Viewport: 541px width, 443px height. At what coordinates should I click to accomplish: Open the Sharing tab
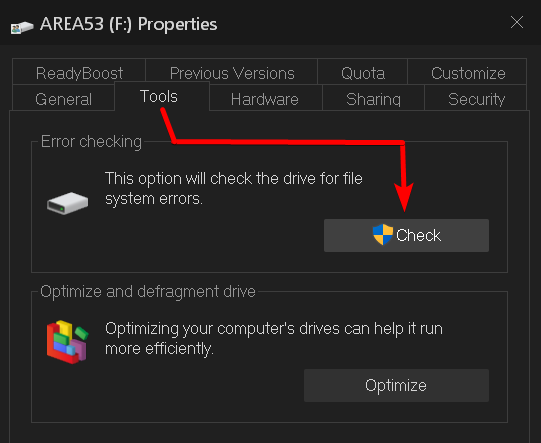coord(373,98)
